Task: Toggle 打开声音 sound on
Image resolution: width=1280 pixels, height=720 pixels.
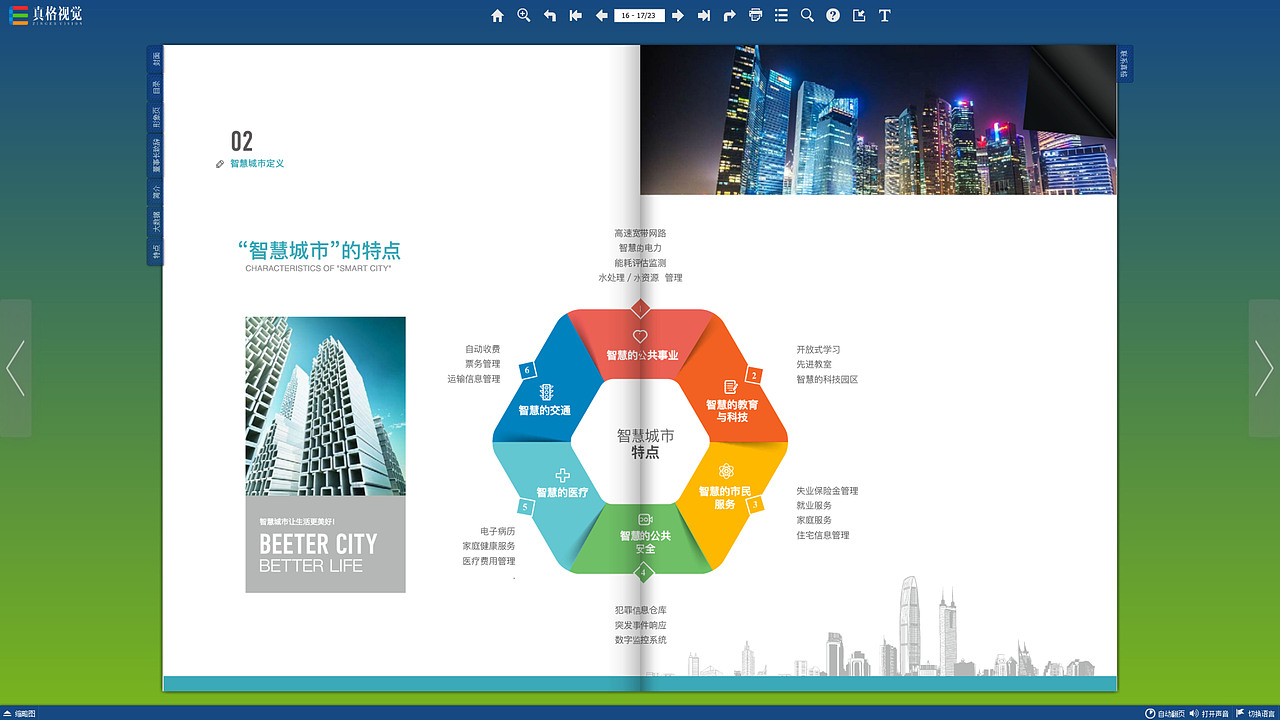Action: tap(1209, 713)
